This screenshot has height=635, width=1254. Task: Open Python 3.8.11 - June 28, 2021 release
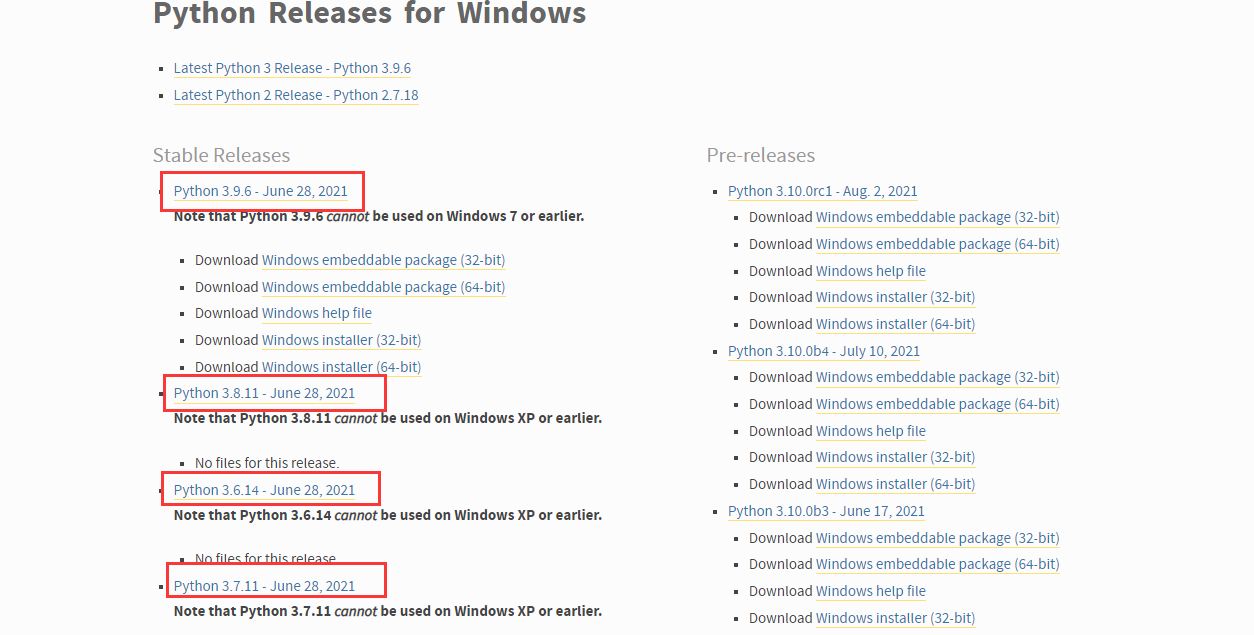click(264, 393)
